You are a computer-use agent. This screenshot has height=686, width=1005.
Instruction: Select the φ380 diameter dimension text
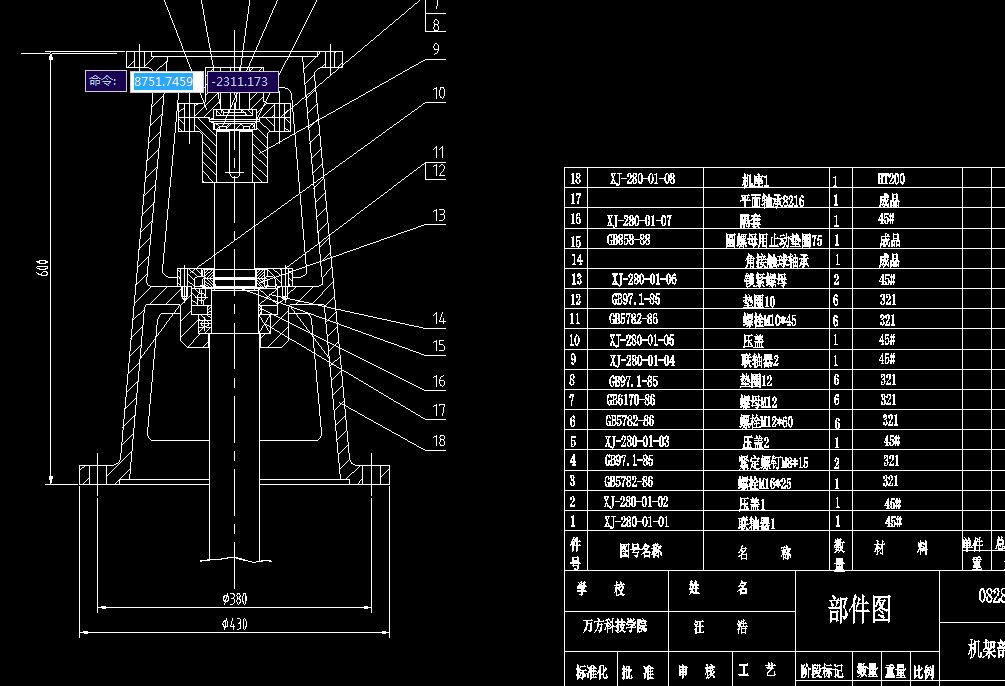[235, 599]
